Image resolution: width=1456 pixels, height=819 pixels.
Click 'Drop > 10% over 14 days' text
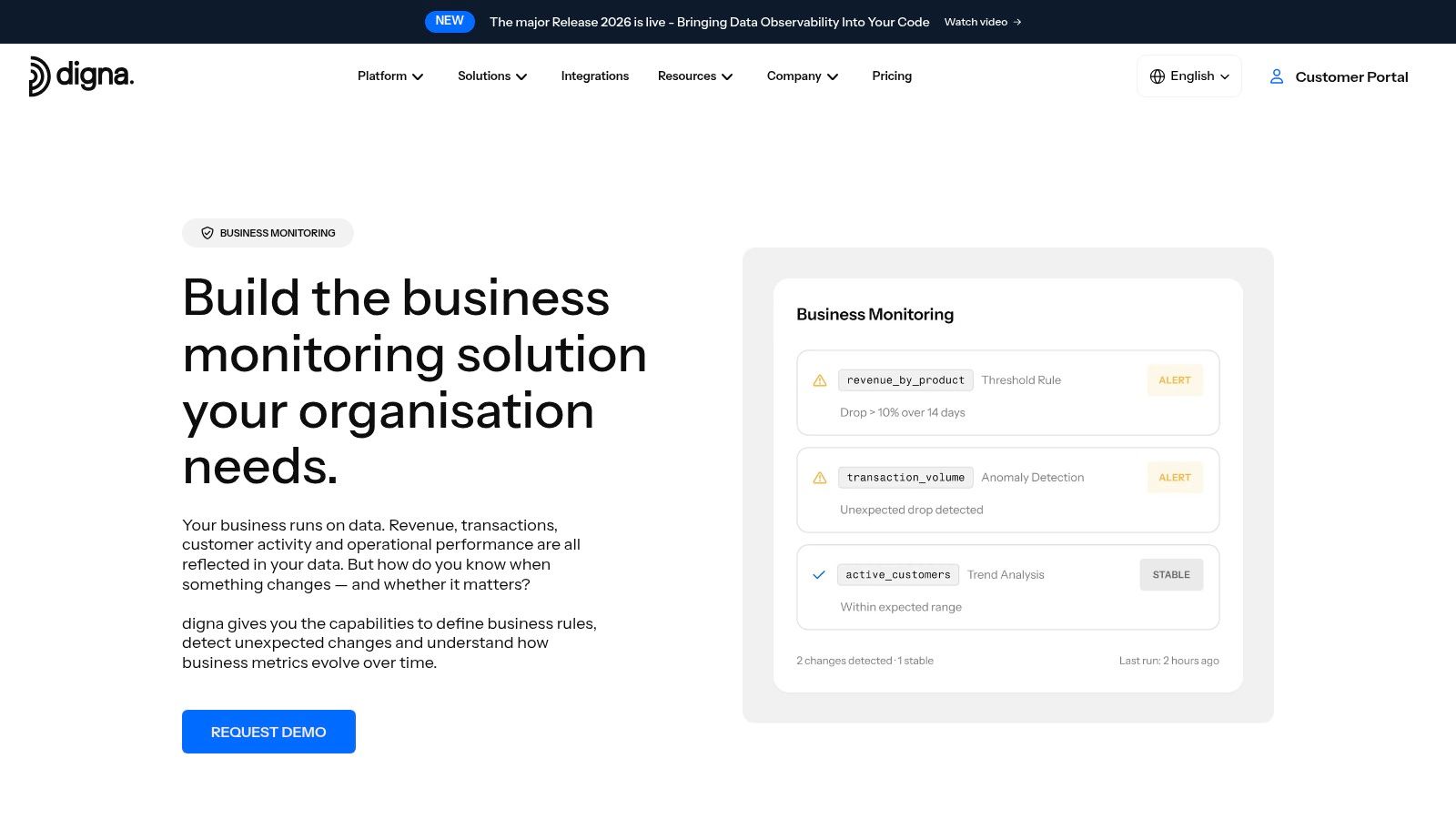click(x=903, y=413)
